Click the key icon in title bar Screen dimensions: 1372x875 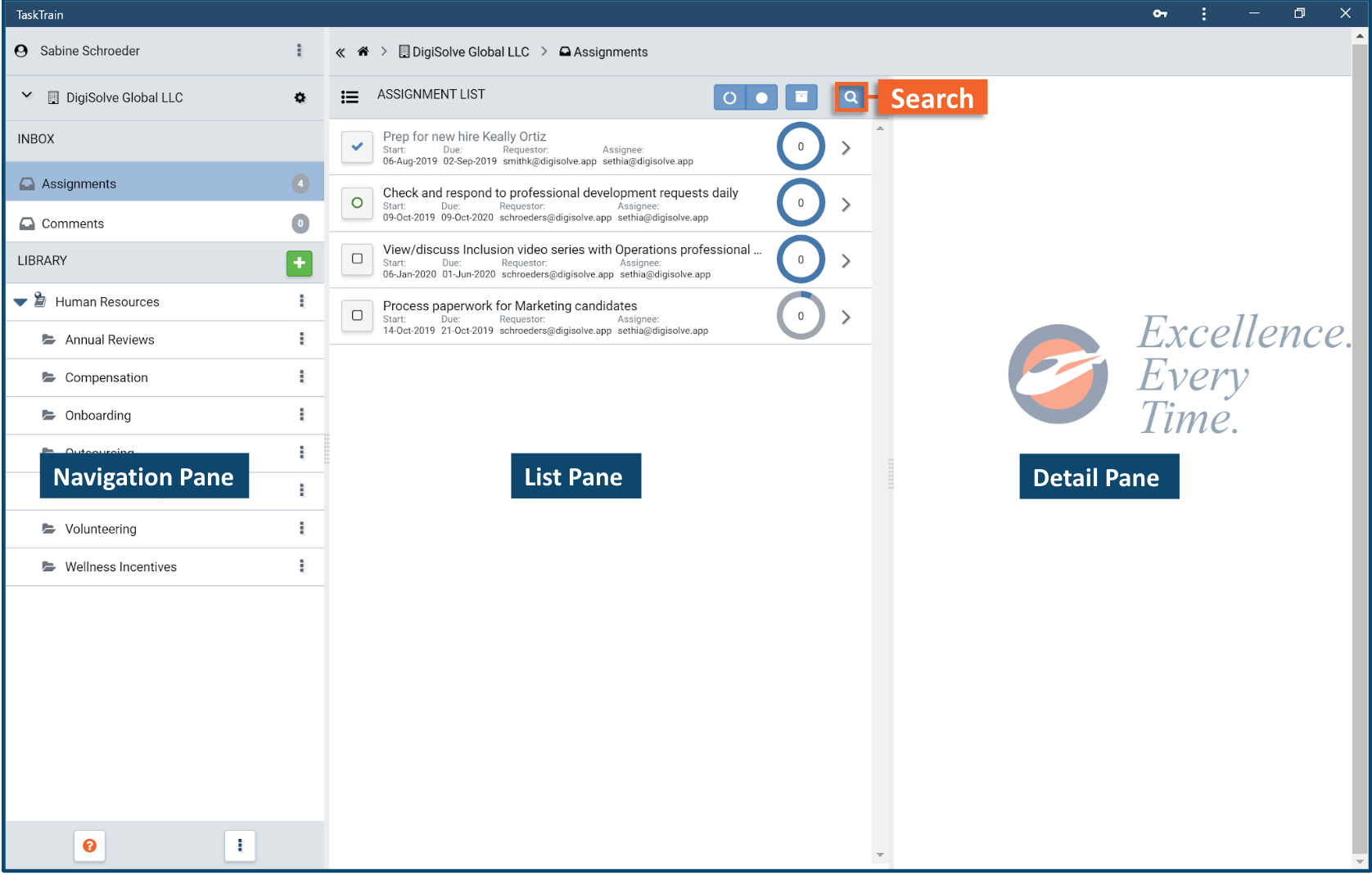click(1160, 14)
